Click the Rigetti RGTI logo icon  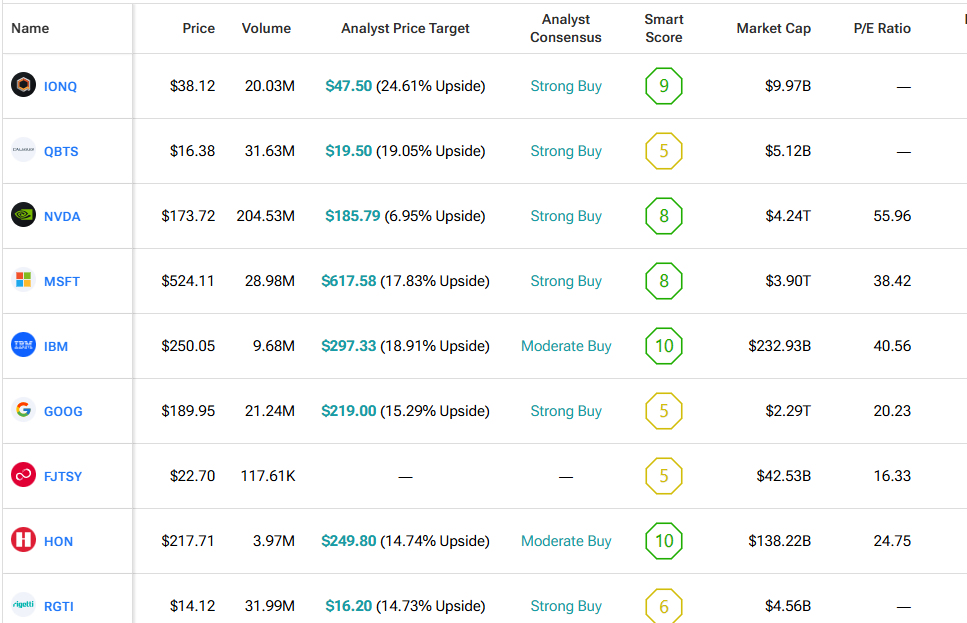click(23, 605)
